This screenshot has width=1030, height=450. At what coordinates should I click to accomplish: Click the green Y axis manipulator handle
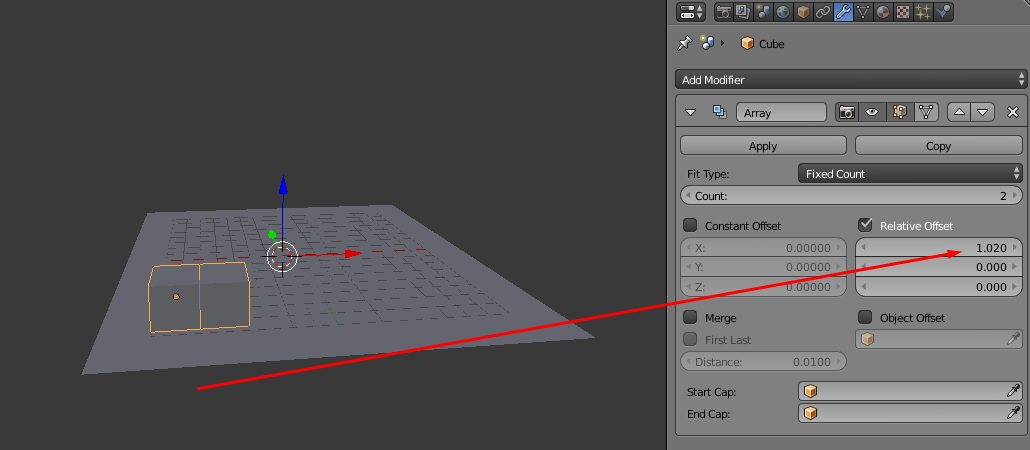click(x=272, y=234)
